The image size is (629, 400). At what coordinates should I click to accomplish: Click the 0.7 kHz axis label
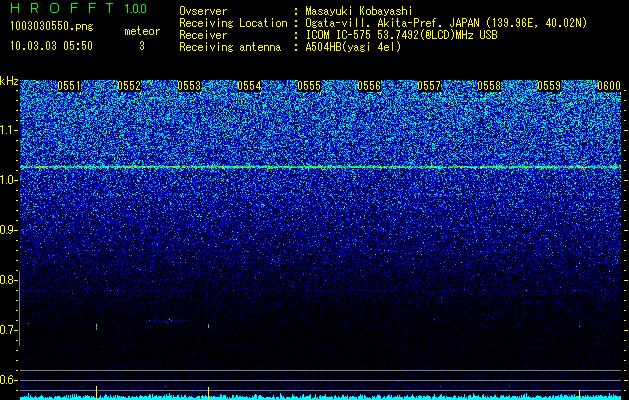(x=7, y=330)
